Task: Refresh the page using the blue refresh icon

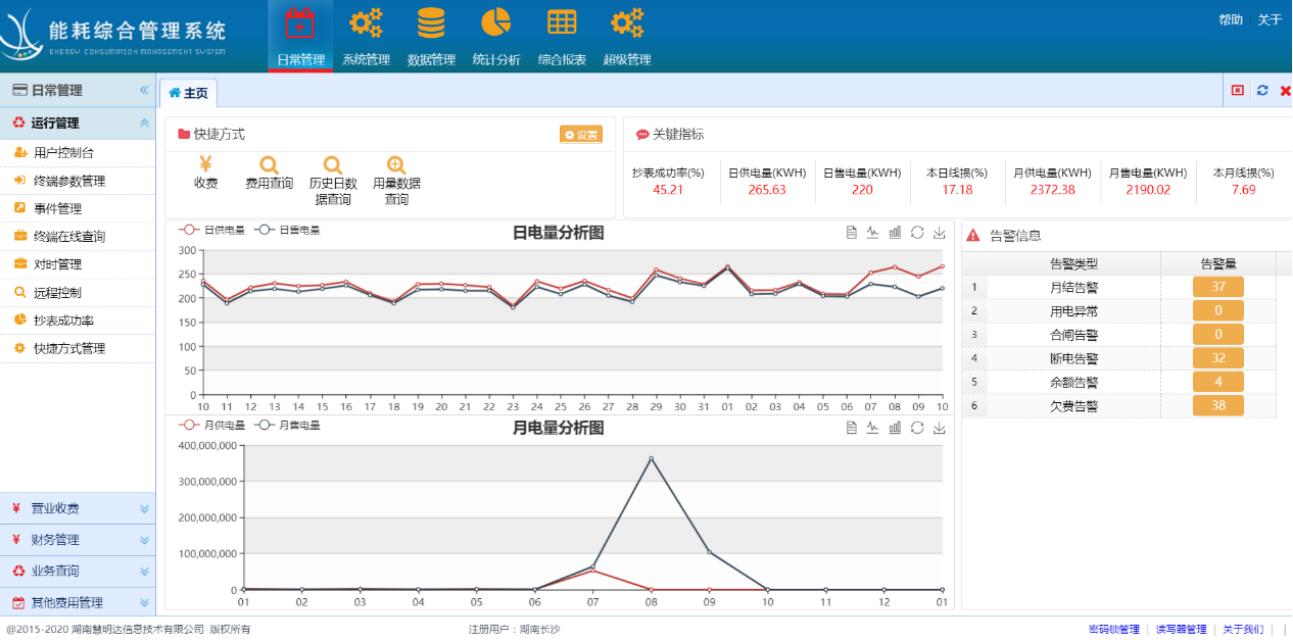Action: pos(1263,90)
